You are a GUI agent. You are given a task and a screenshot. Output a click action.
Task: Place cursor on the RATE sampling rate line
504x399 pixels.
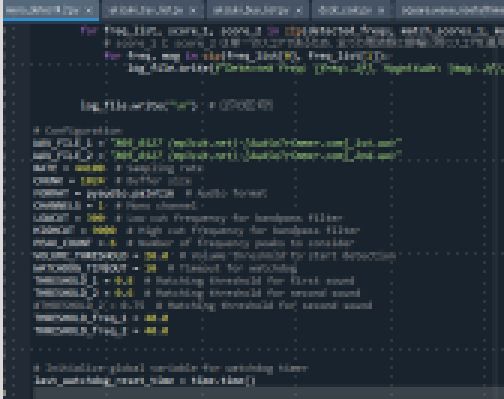(118, 168)
